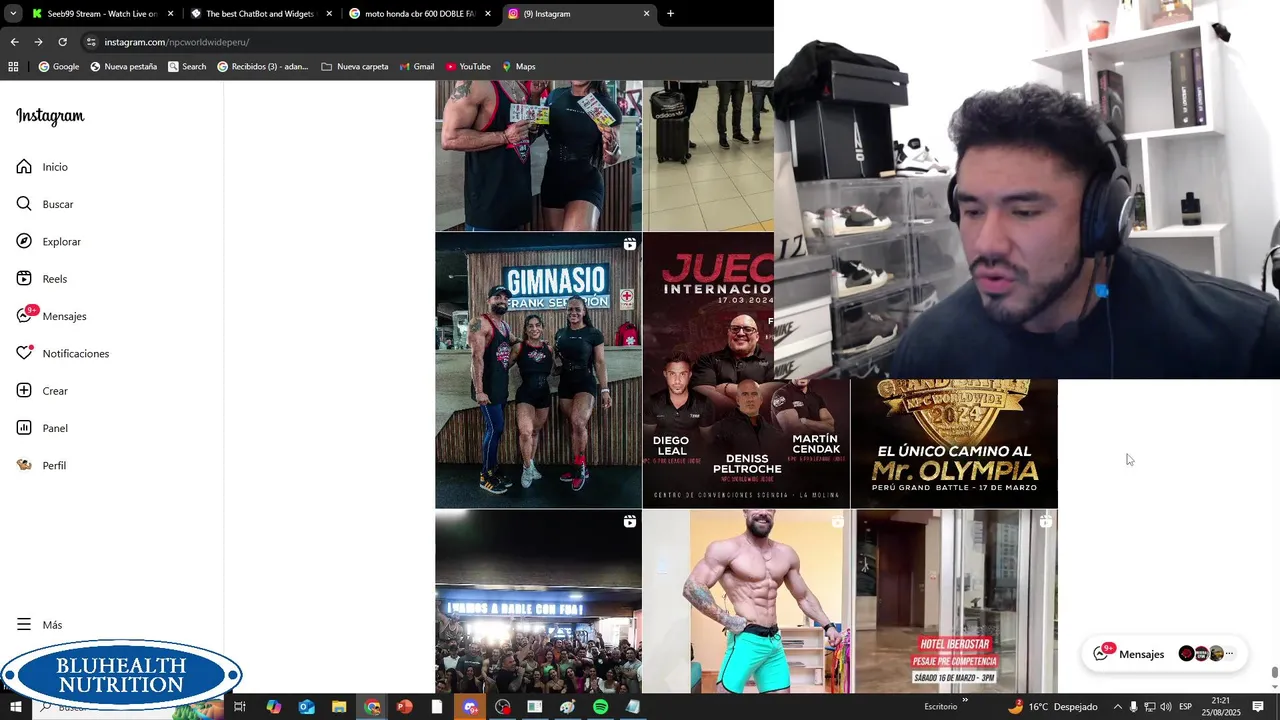Open Google bookmark

click(59, 67)
